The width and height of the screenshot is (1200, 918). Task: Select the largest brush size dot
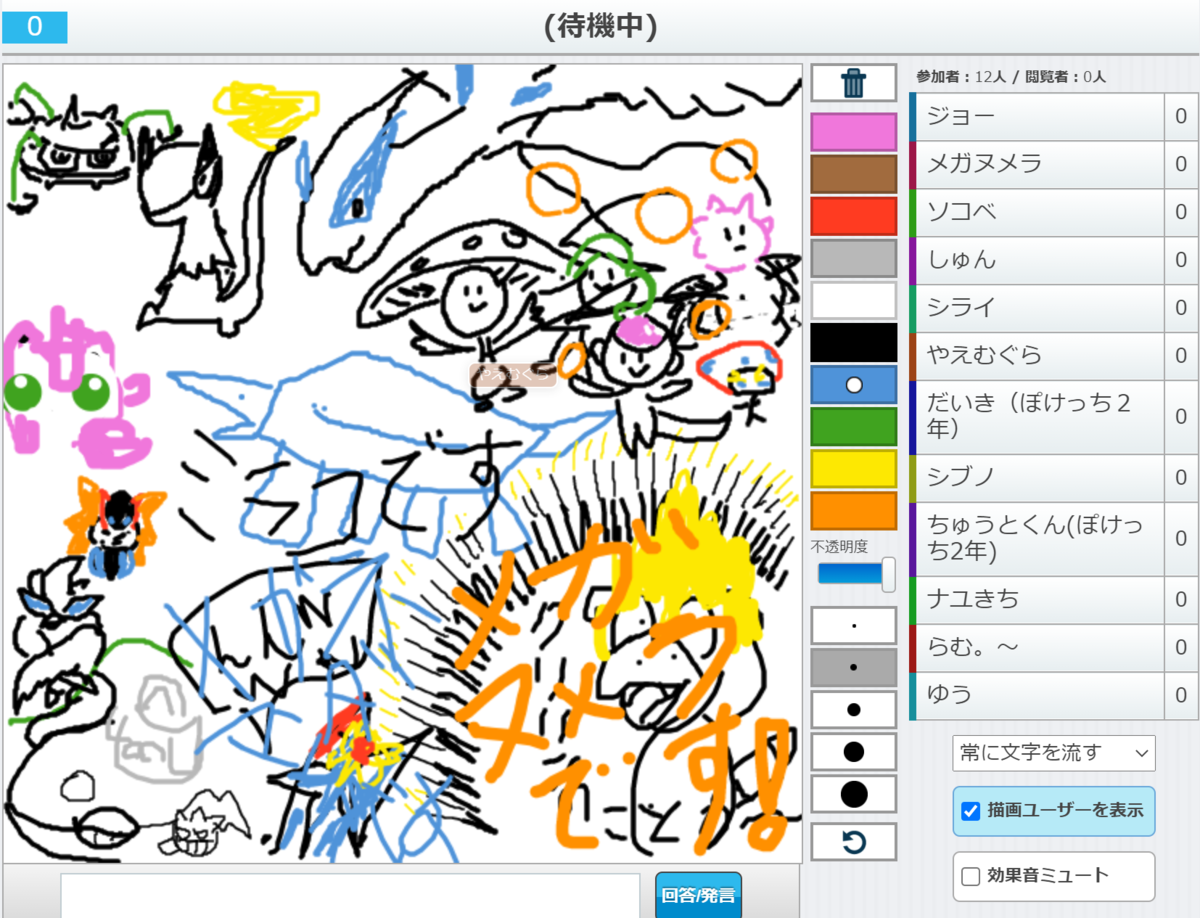pos(853,793)
